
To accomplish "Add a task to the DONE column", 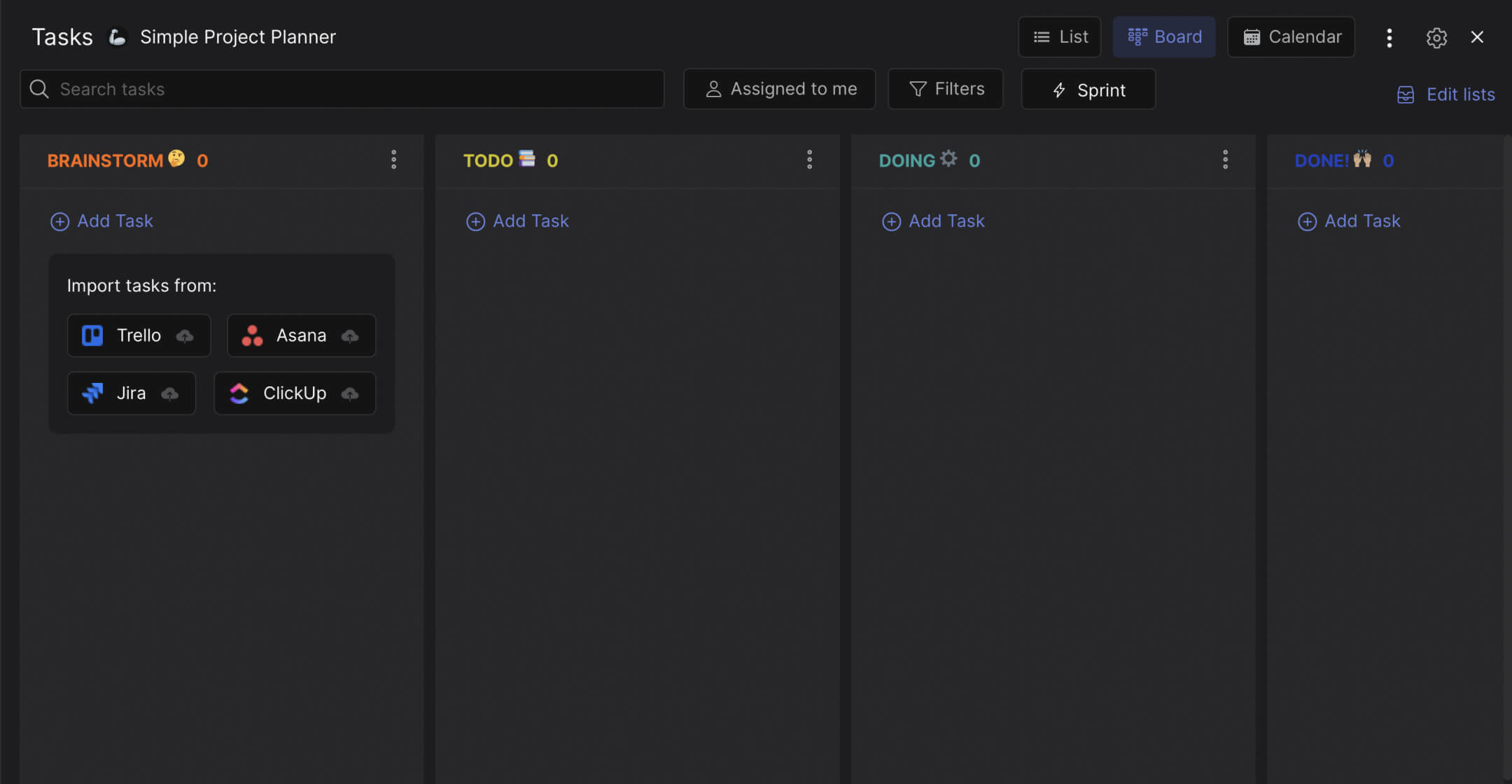I will [x=1350, y=220].
